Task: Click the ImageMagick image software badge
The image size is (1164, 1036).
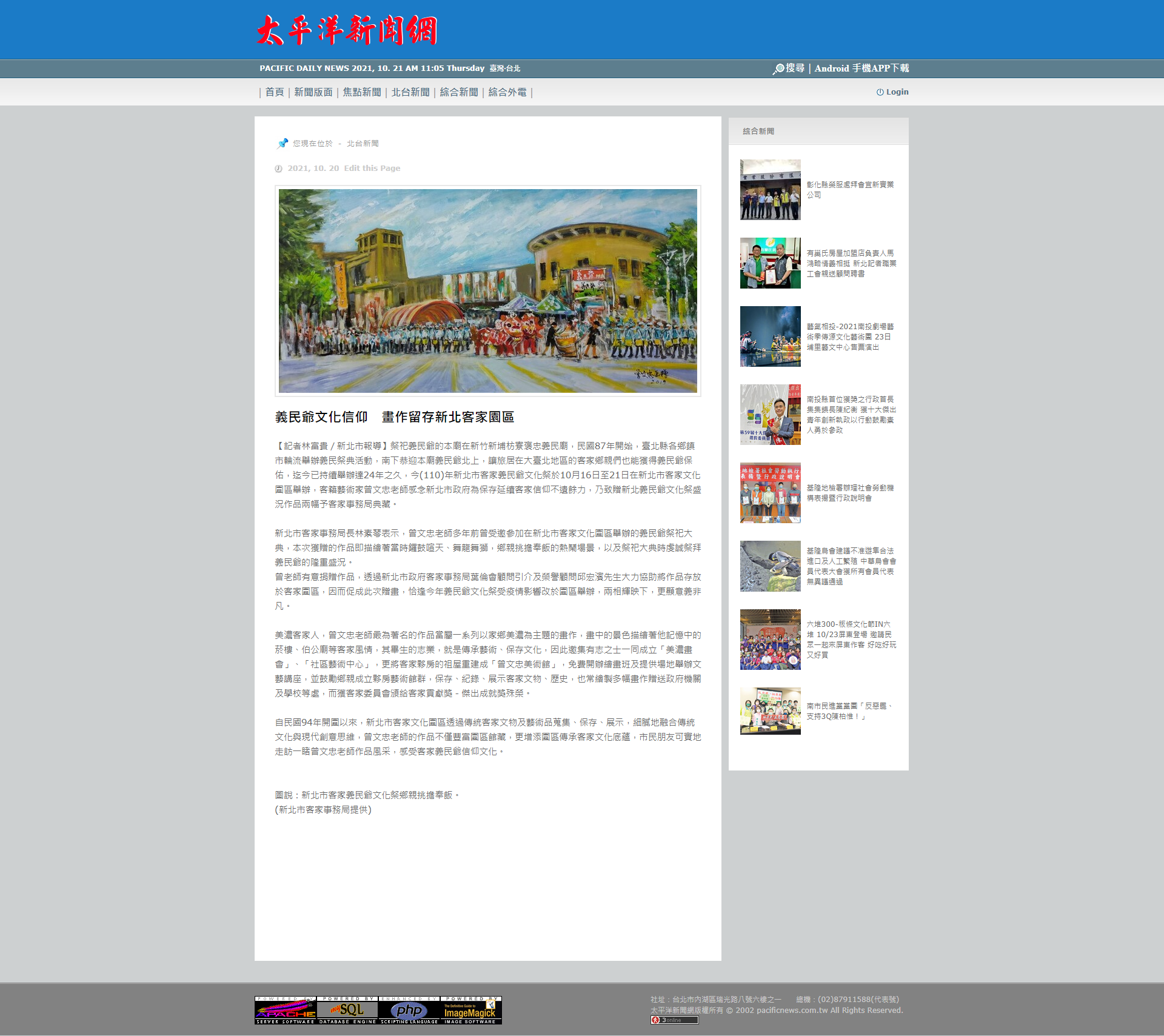Action: tap(471, 1010)
